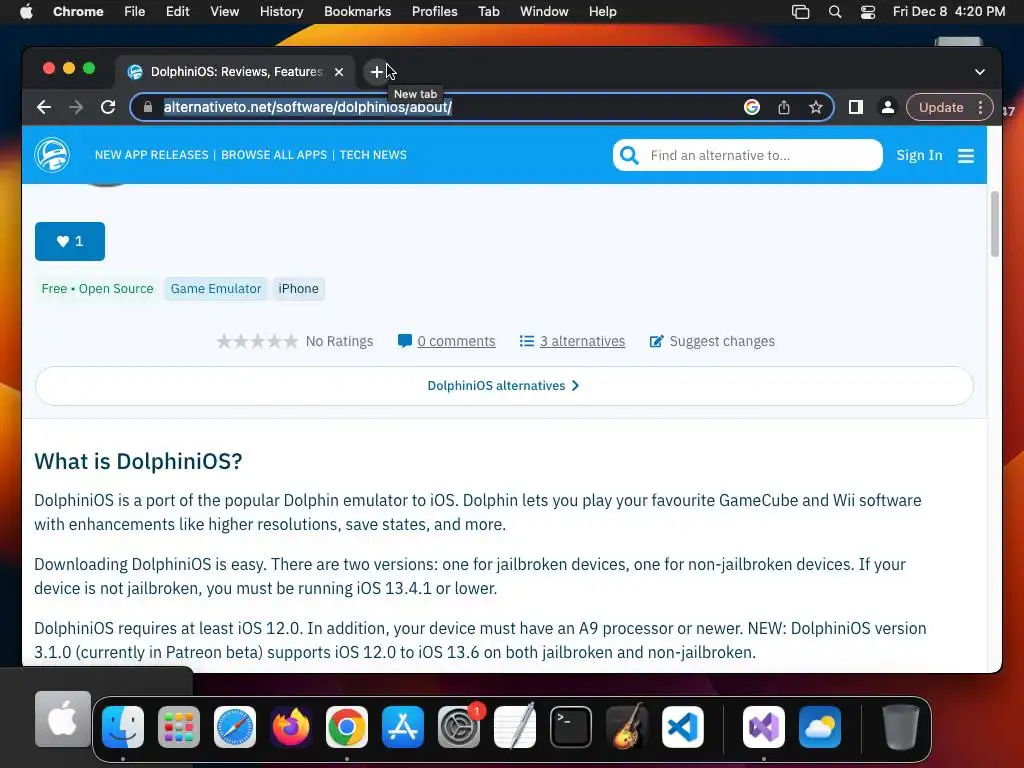Click the date and time in menu bar

pyautogui.click(x=949, y=12)
